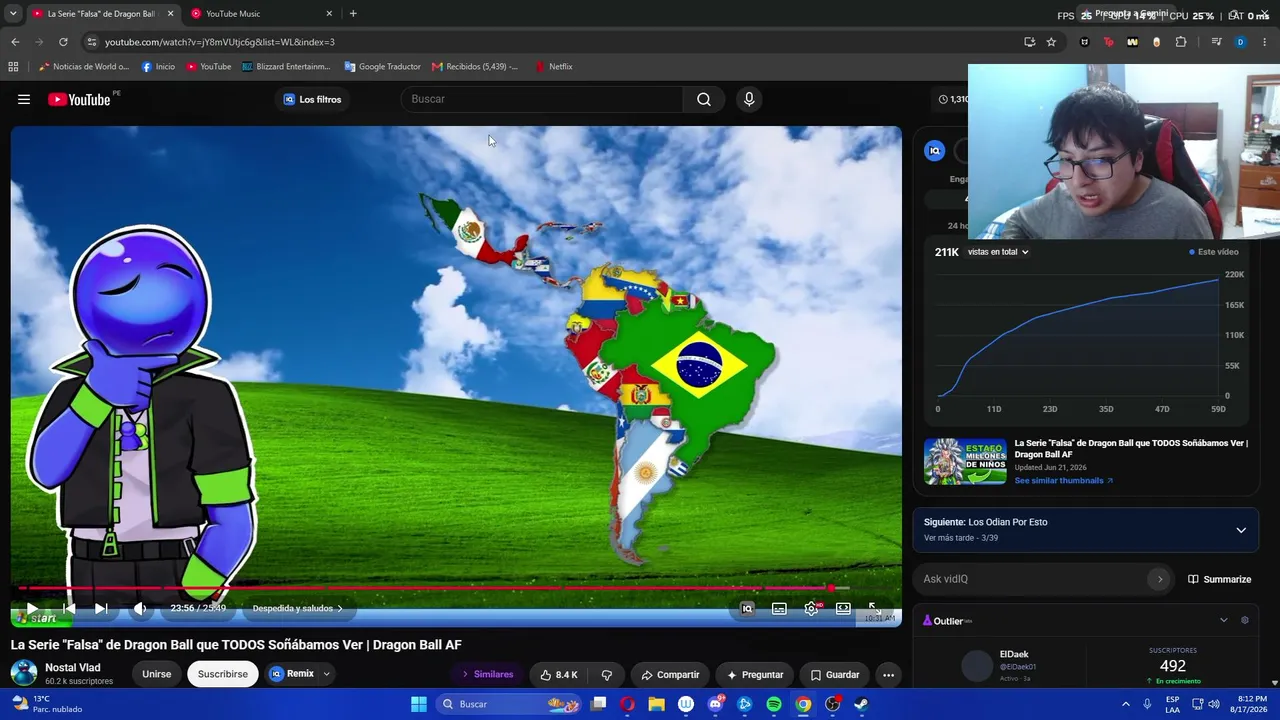This screenshot has width=1280, height=720.
Task: Subscribe with the Suscribirse button
Action: point(223,674)
